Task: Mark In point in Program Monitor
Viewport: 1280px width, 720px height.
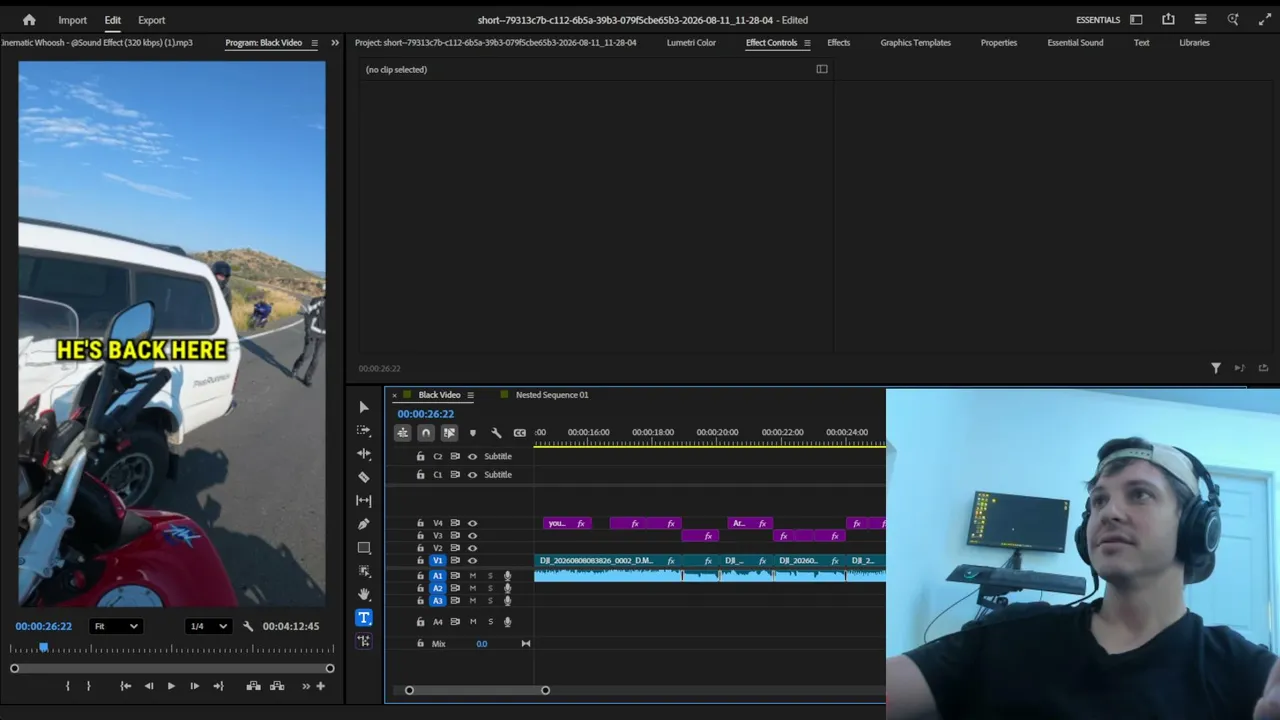Action: click(68, 686)
